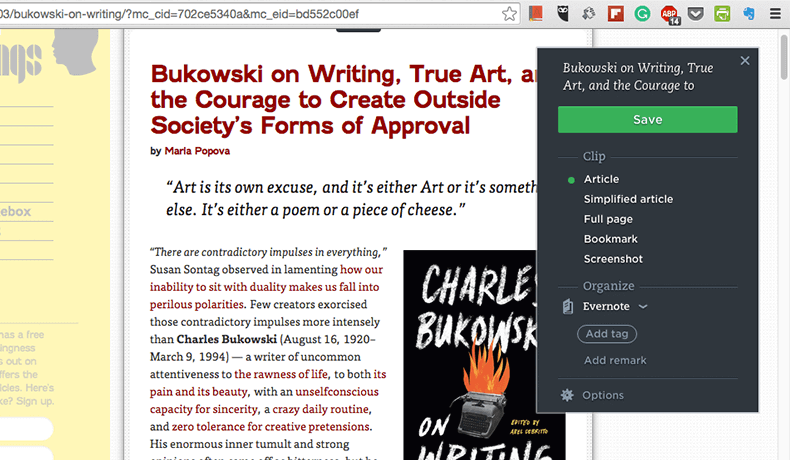
Task: Open 'zero tolerance for creative pretensions' link
Action: click(271, 427)
